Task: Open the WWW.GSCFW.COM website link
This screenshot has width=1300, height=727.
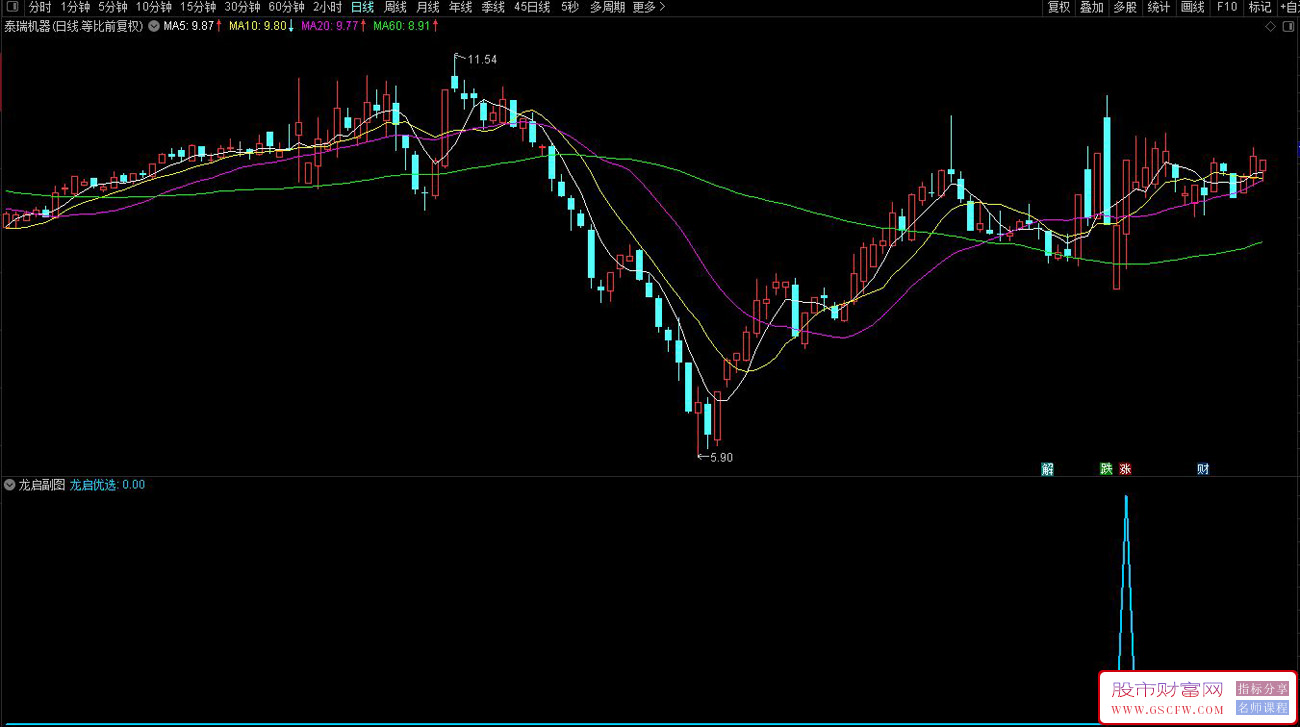Action: tap(1168, 710)
